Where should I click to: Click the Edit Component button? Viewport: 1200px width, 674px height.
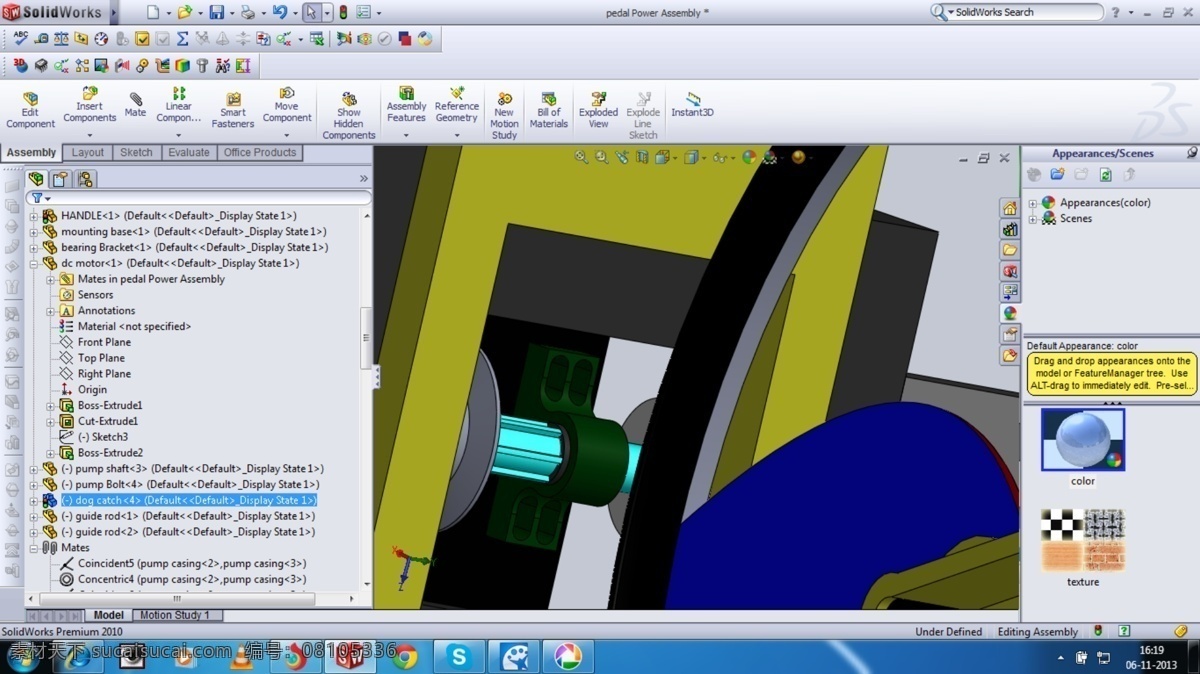tap(31, 110)
